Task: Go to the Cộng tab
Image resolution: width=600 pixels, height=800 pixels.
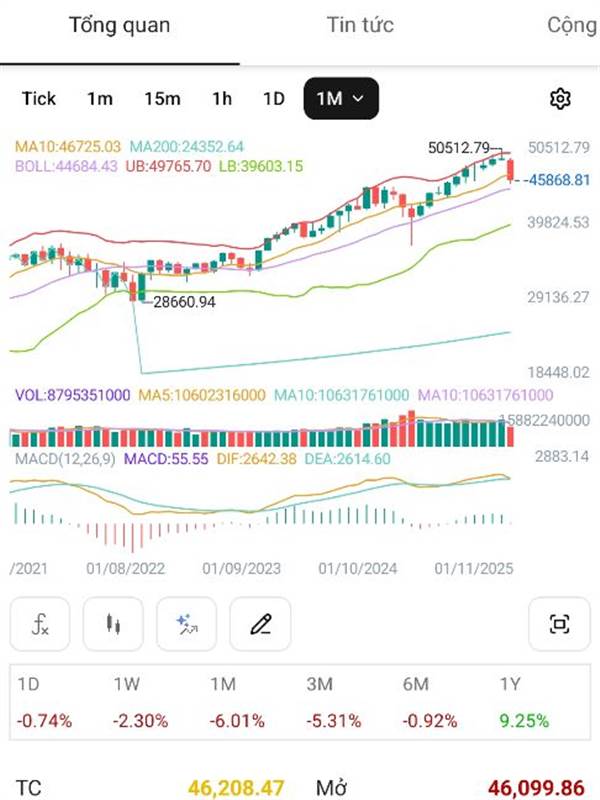Action: pos(572,25)
